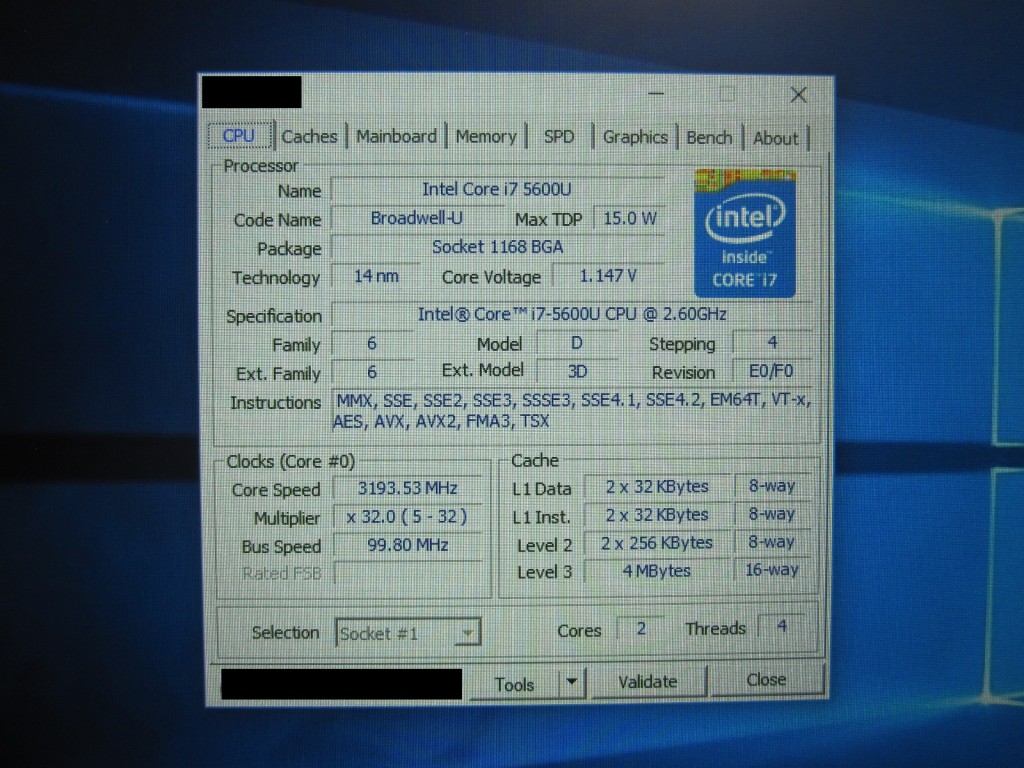Image resolution: width=1024 pixels, height=768 pixels.
Task: Minimize the CPU-Z window
Action: click(x=656, y=94)
